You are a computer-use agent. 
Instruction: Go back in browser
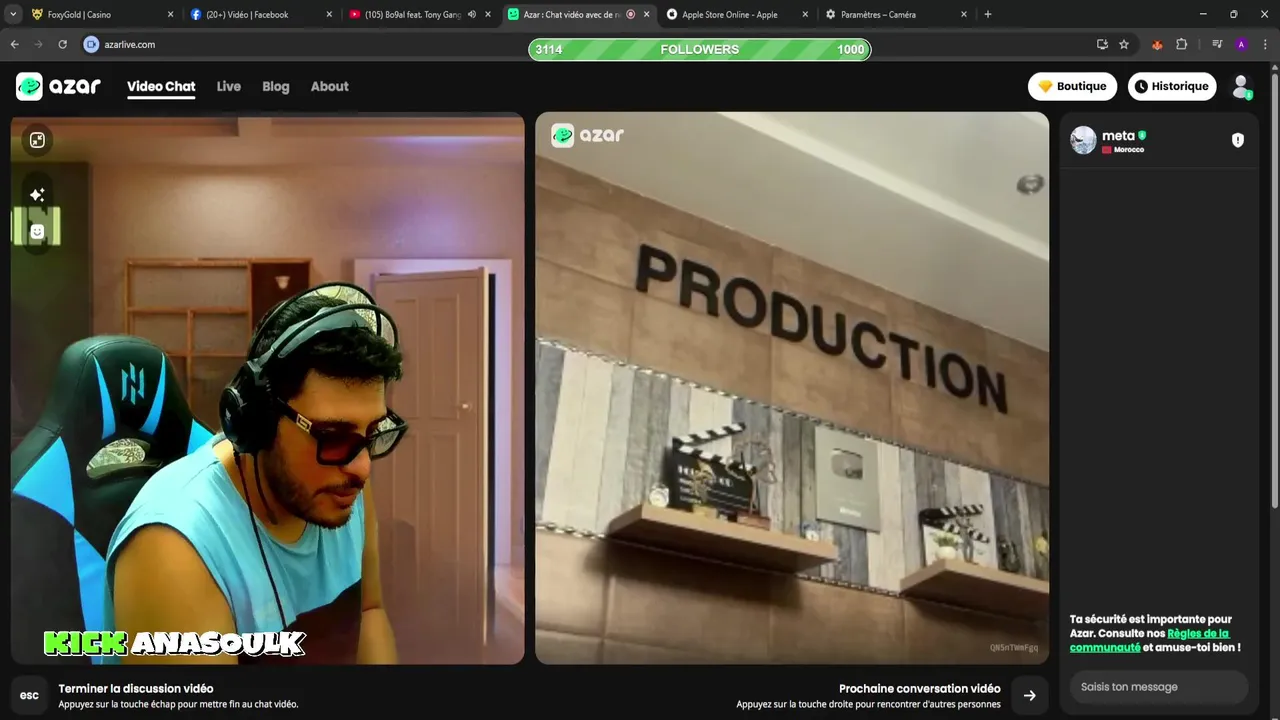tap(14, 44)
